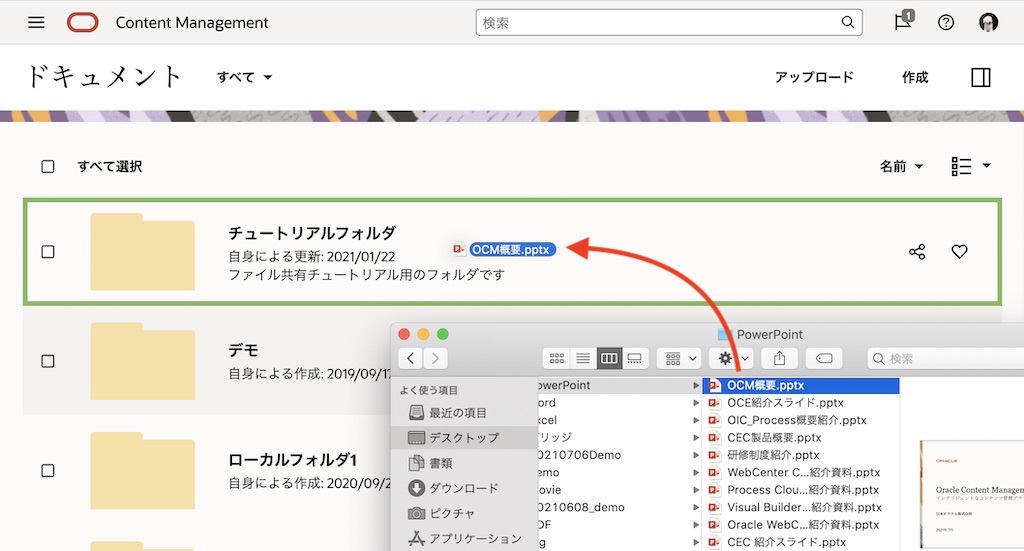Open the hamburger navigation menu
This screenshot has height=551, width=1024.
click(36, 22)
